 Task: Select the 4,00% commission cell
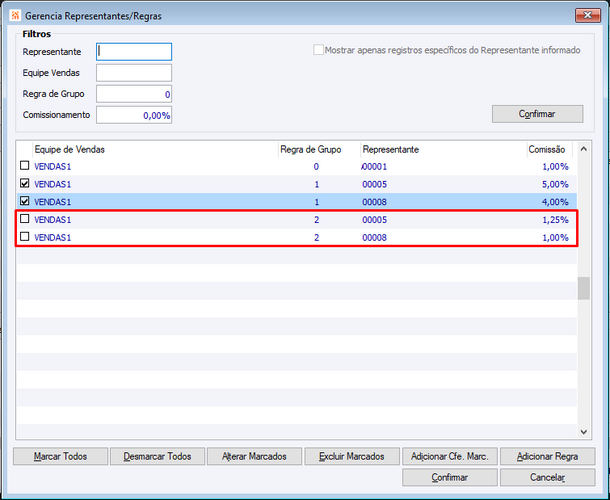555,202
